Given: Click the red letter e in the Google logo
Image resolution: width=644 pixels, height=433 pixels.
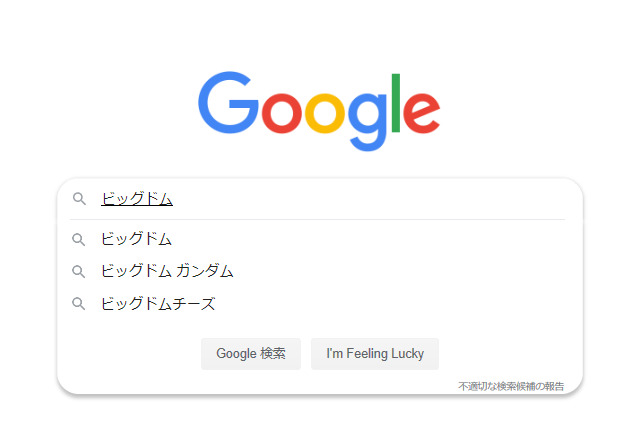Looking at the screenshot, I should coord(421,112).
